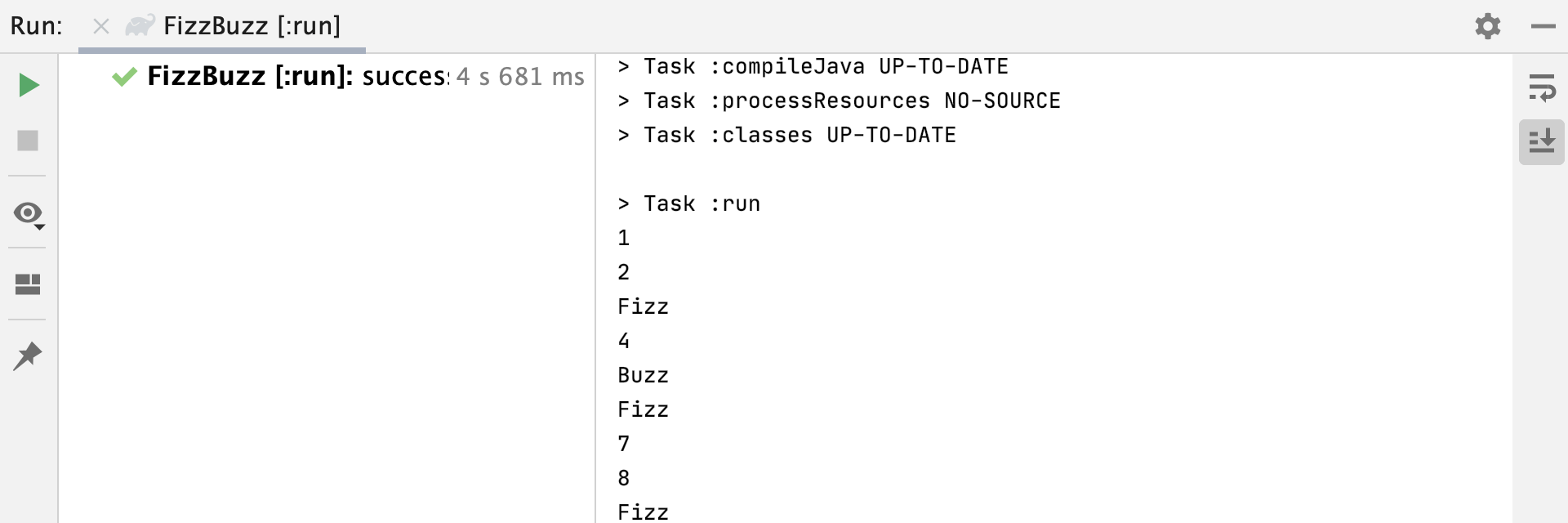The width and height of the screenshot is (1568, 523).
Task: Click the Task :run line in console
Action: pyautogui.click(x=688, y=203)
